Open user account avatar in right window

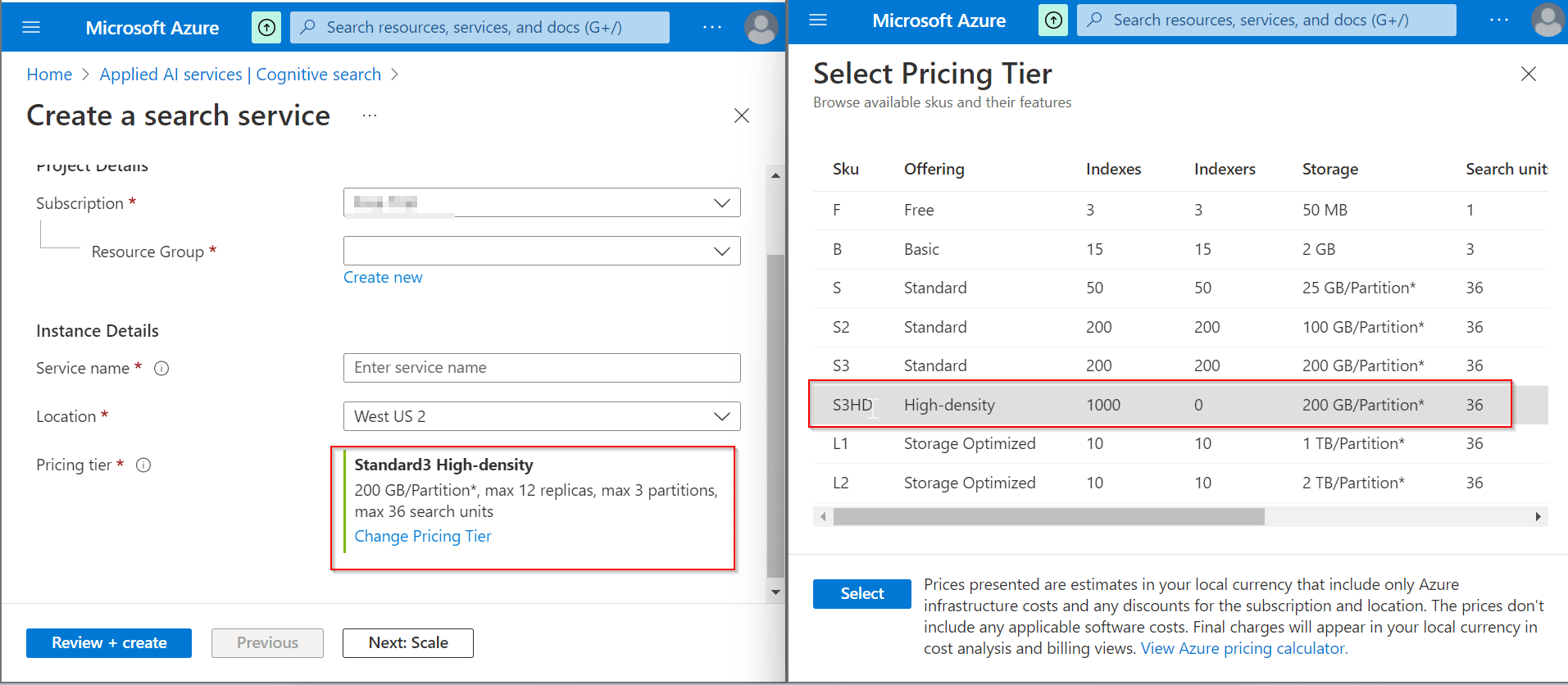(1548, 20)
